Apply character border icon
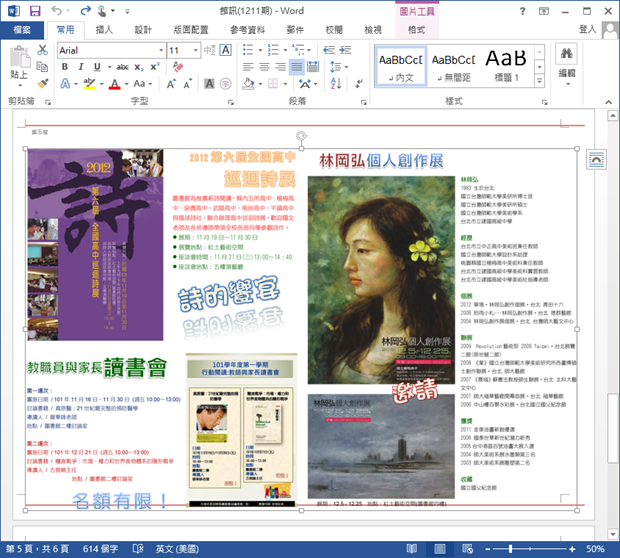Viewport: 620px width, 558px height. click(x=226, y=50)
